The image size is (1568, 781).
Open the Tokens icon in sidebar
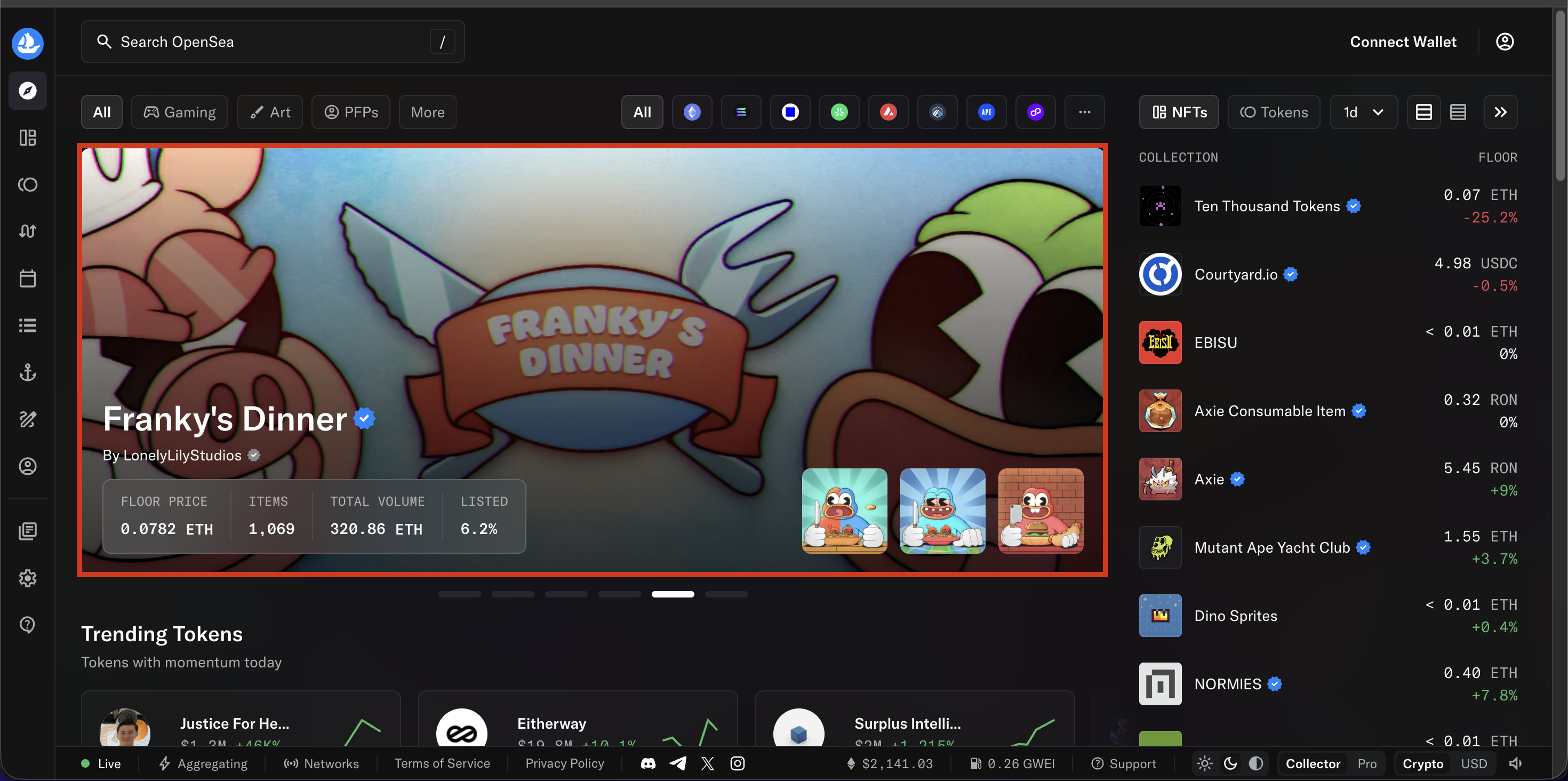(27, 185)
